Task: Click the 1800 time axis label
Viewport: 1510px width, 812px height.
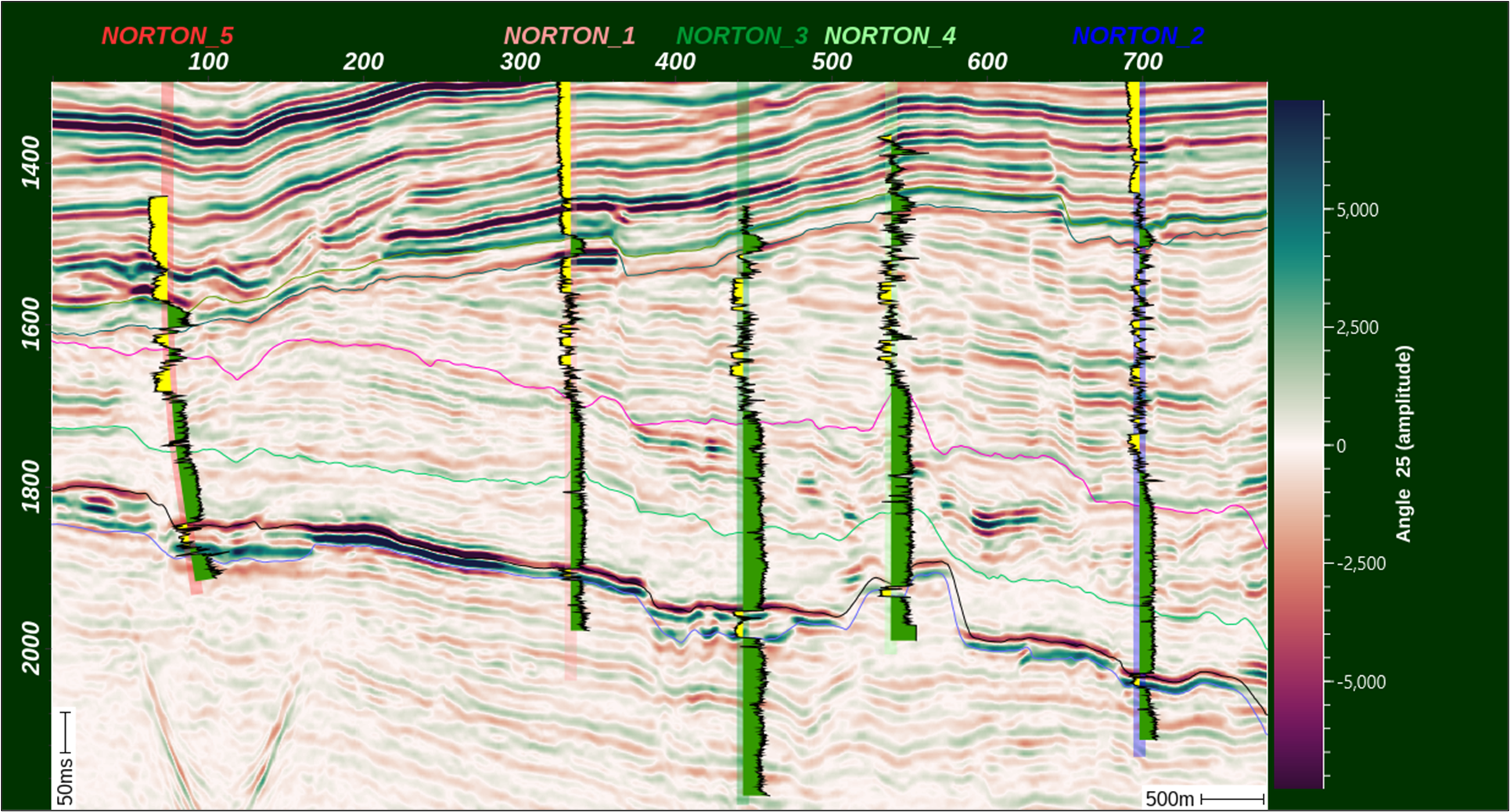Action: [x=31, y=486]
